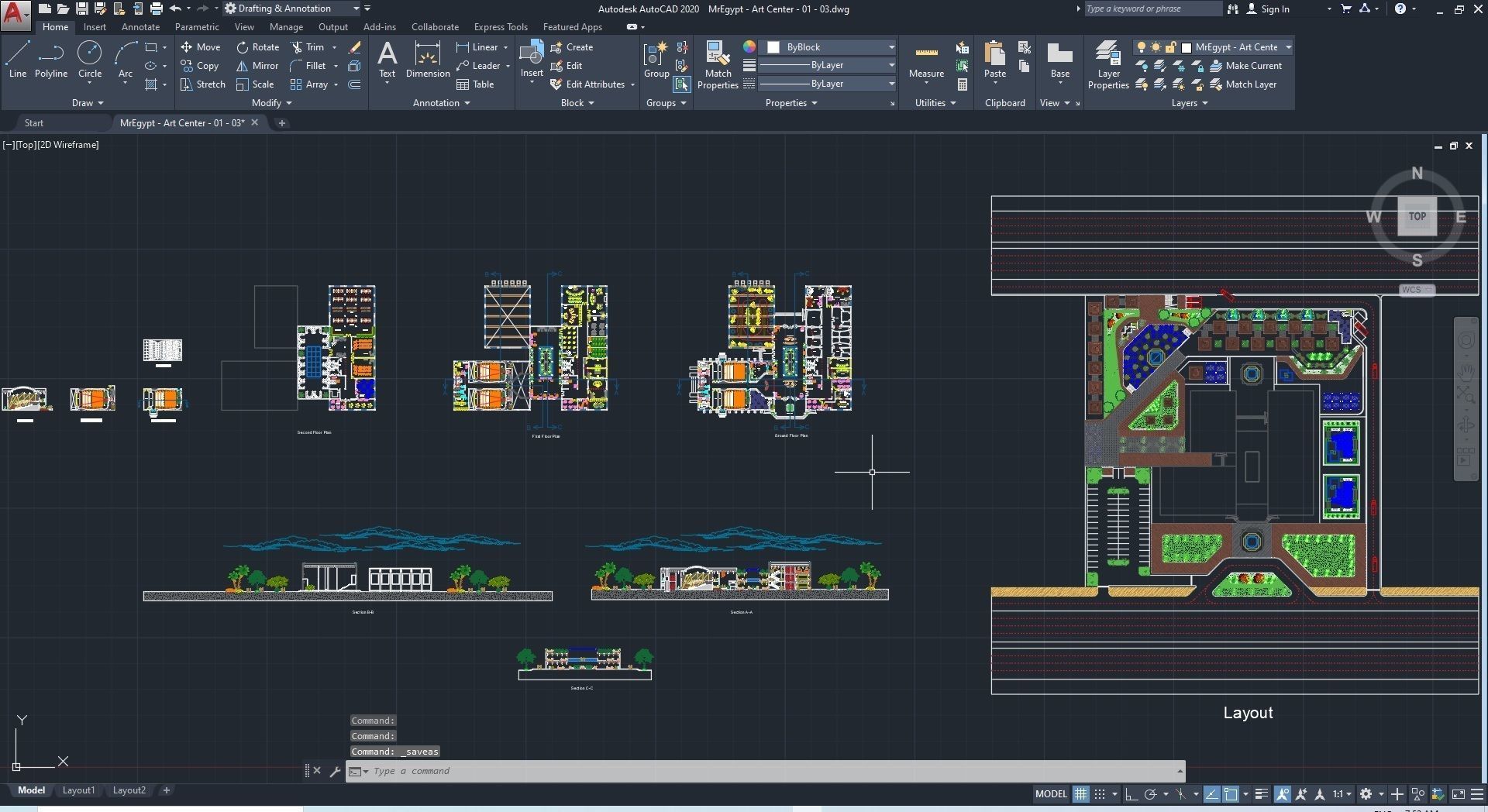Click the Undo arrow icon

tap(175, 9)
